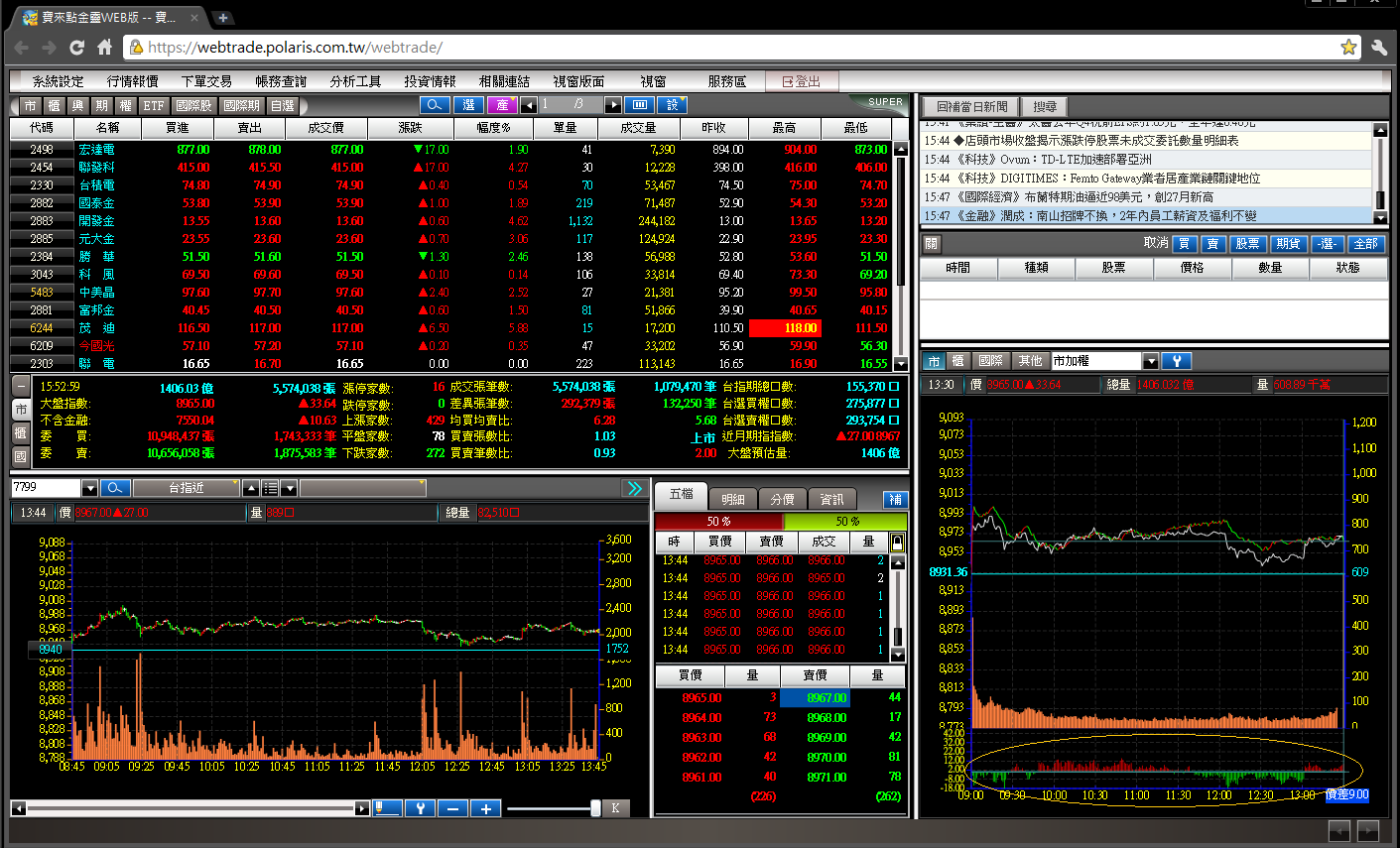Viewport: 1400px width, 848px height.
Task: Click the 期貨 filter button in order panel
Action: pos(1288,243)
